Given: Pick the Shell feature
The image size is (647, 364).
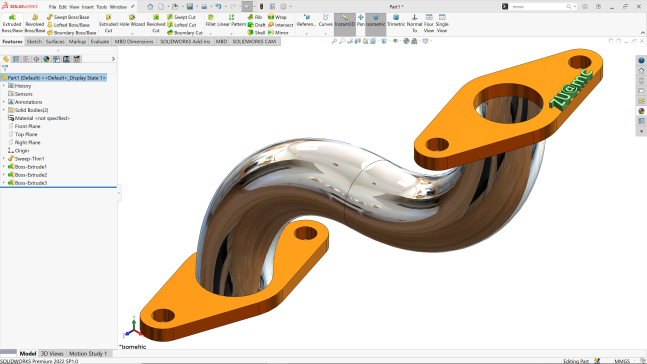Looking at the screenshot, I should [x=256, y=33].
